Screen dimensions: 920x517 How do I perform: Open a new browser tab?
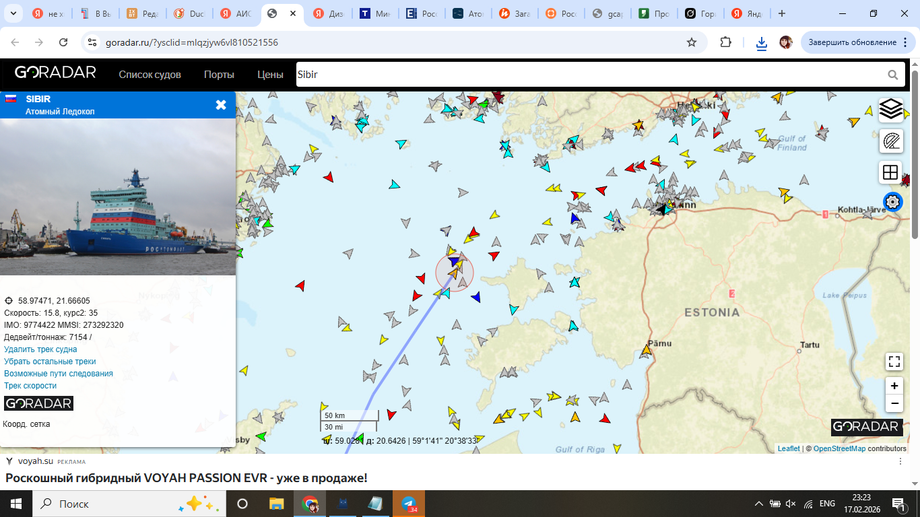pos(782,13)
